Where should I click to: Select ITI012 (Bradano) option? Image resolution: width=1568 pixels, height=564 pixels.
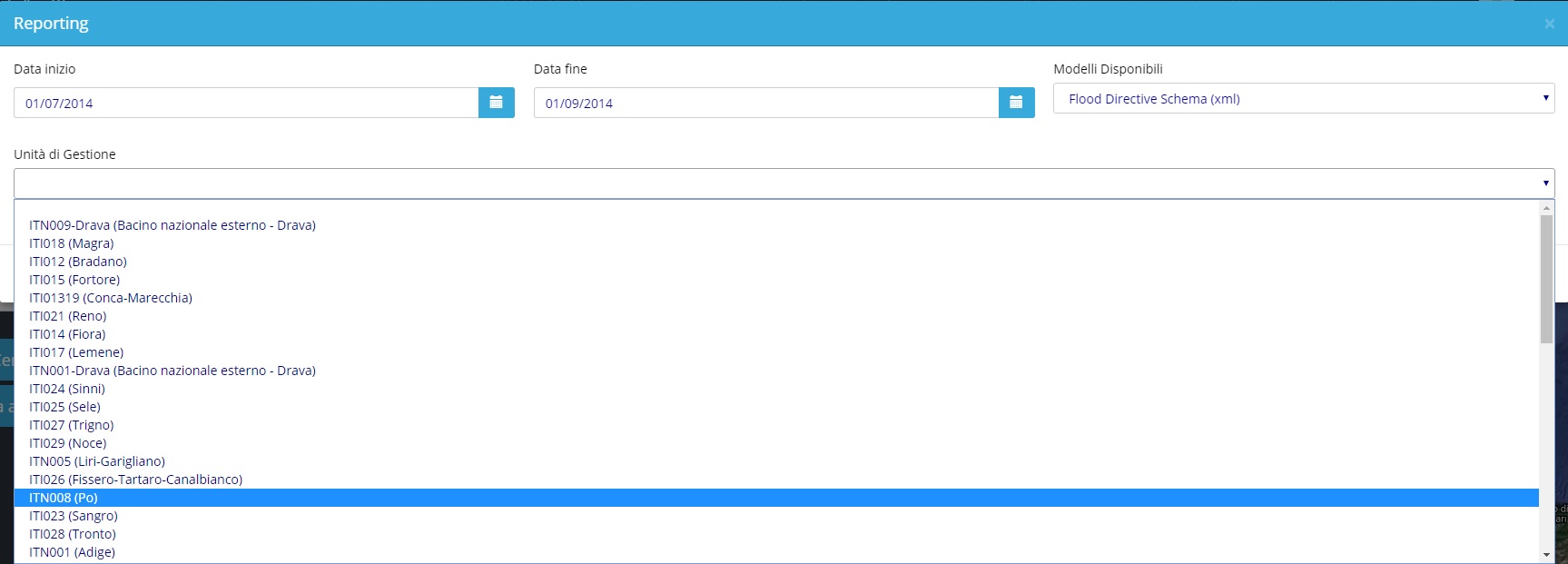tap(776, 262)
